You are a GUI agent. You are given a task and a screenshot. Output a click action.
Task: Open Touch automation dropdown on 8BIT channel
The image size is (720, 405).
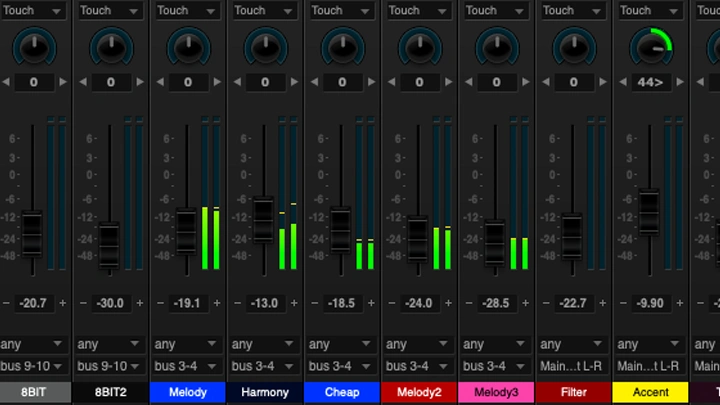click(33, 10)
